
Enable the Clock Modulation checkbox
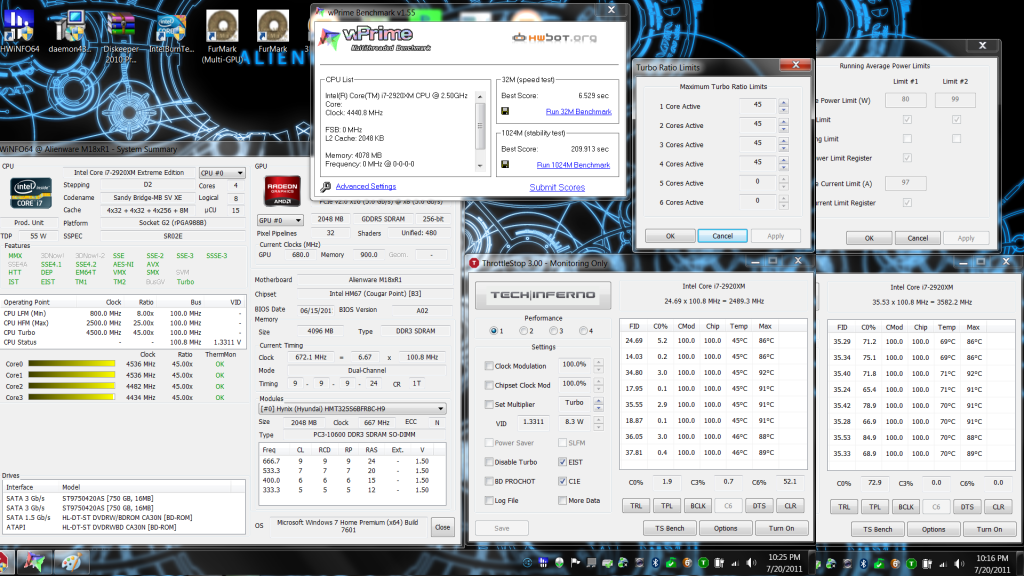point(488,366)
